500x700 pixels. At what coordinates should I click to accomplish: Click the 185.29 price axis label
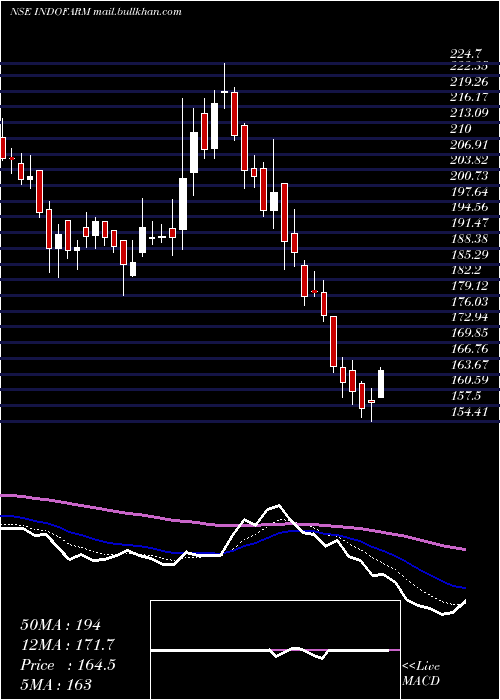(x=471, y=255)
